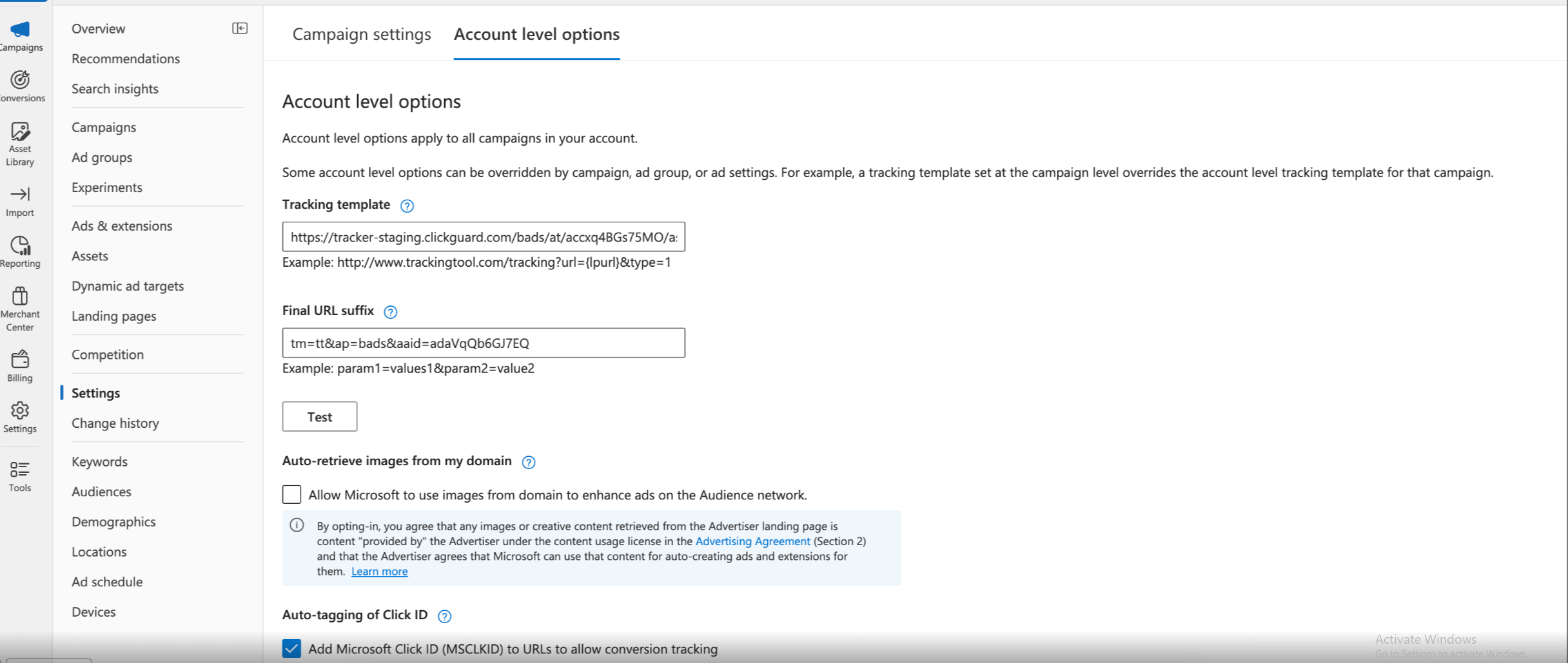
Task: Follow the Learn more link
Action: pos(379,572)
